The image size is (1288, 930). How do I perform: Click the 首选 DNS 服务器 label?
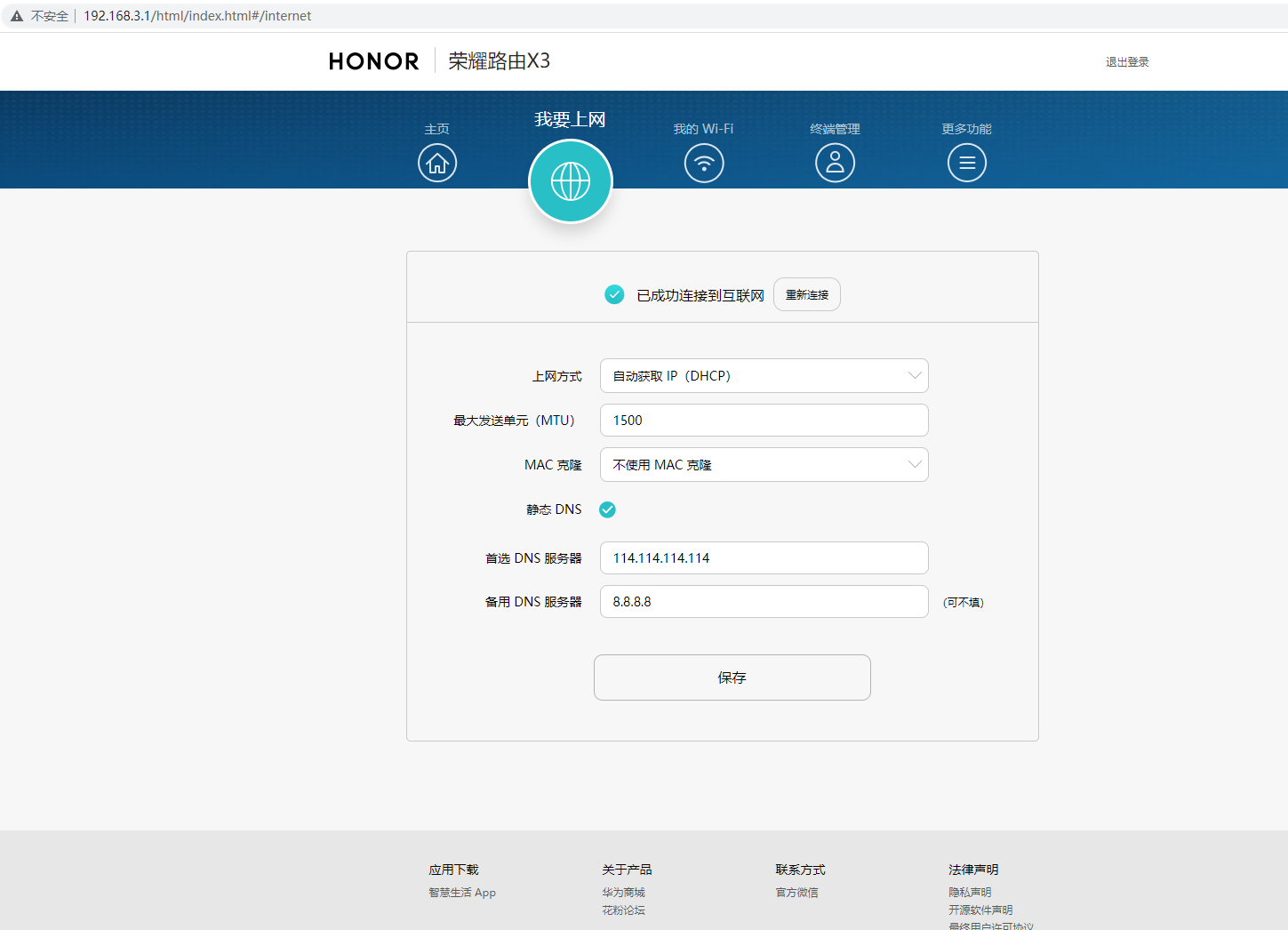[533, 558]
